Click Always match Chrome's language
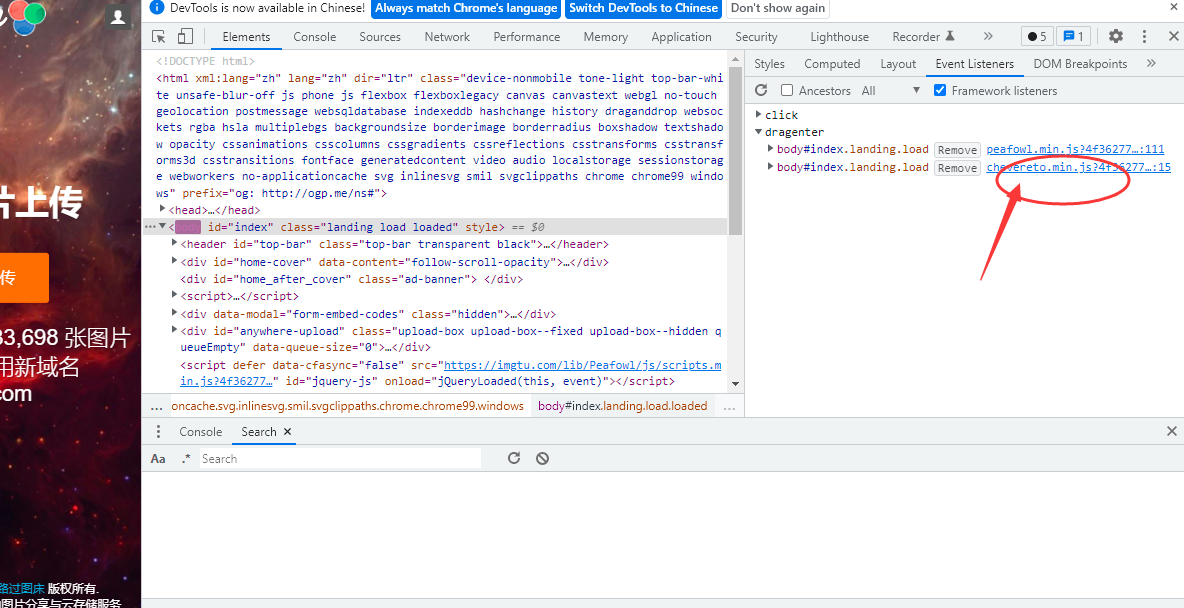Image resolution: width=1184 pixels, height=608 pixels. [466, 8]
